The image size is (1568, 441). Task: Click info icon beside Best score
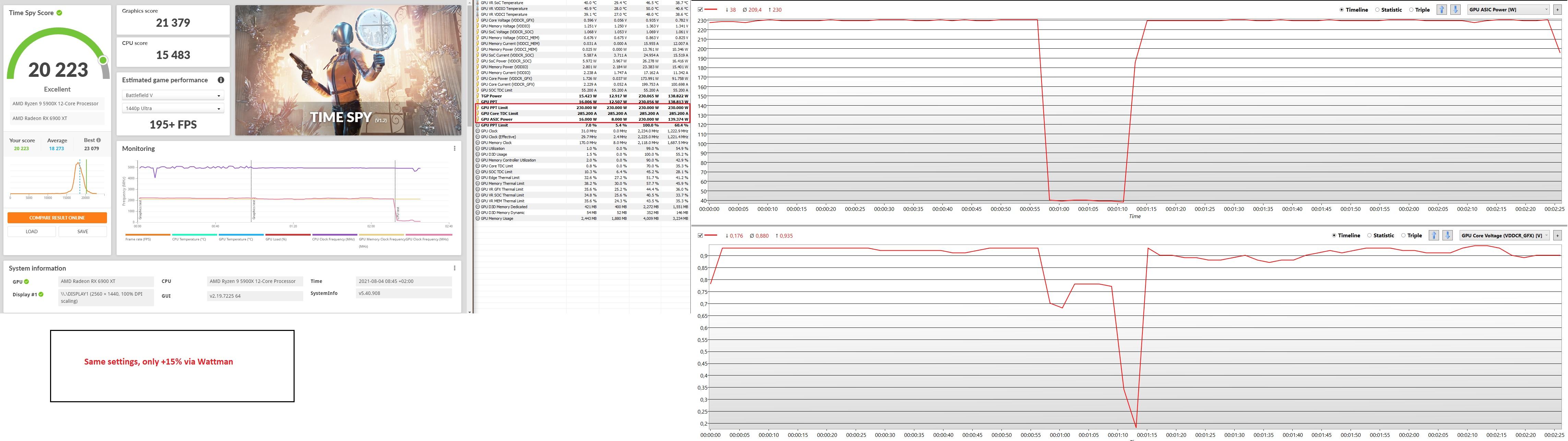[x=99, y=141]
